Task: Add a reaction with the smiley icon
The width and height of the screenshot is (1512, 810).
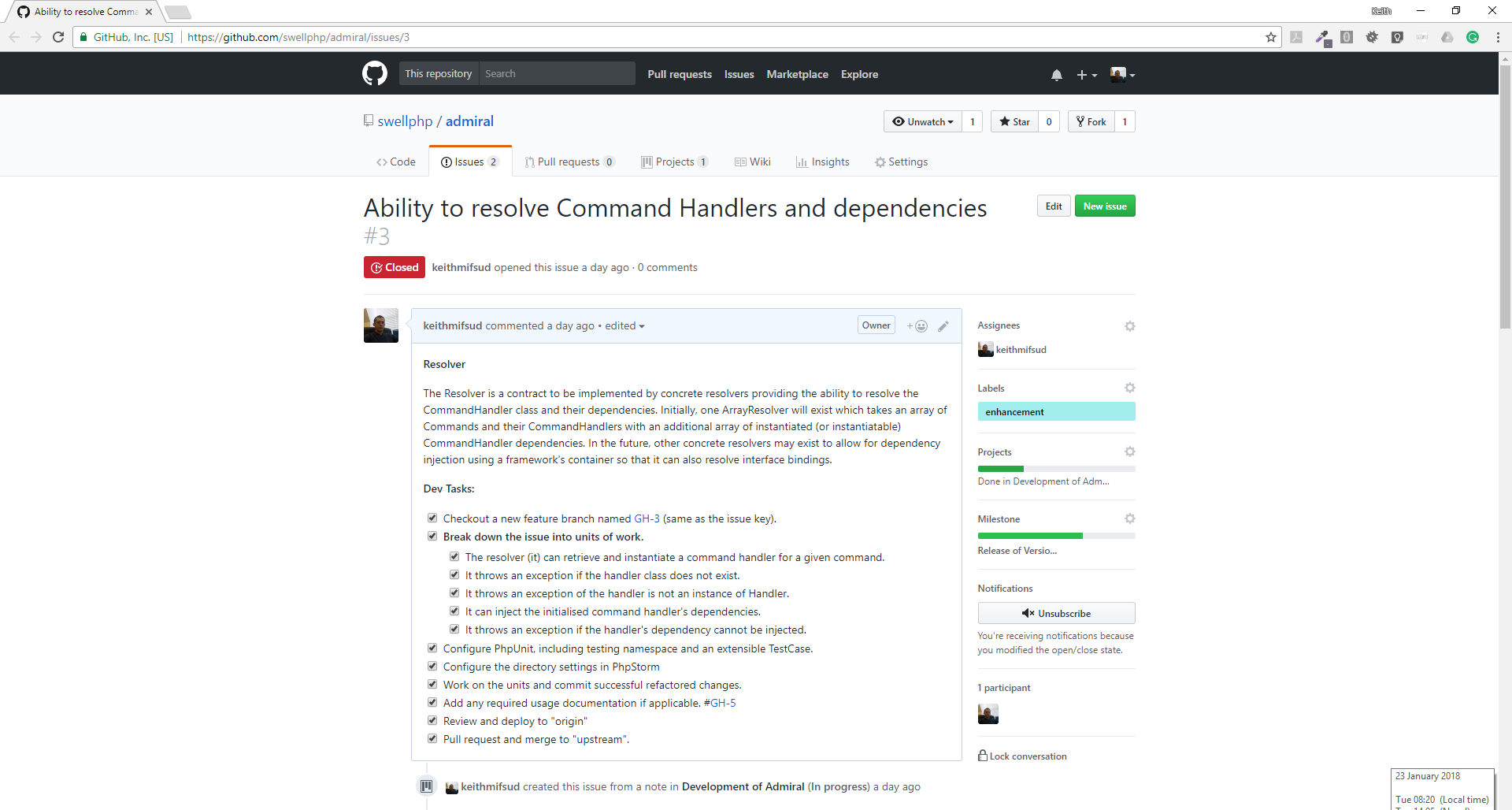Action: pyautogui.click(x=917, y=326)
